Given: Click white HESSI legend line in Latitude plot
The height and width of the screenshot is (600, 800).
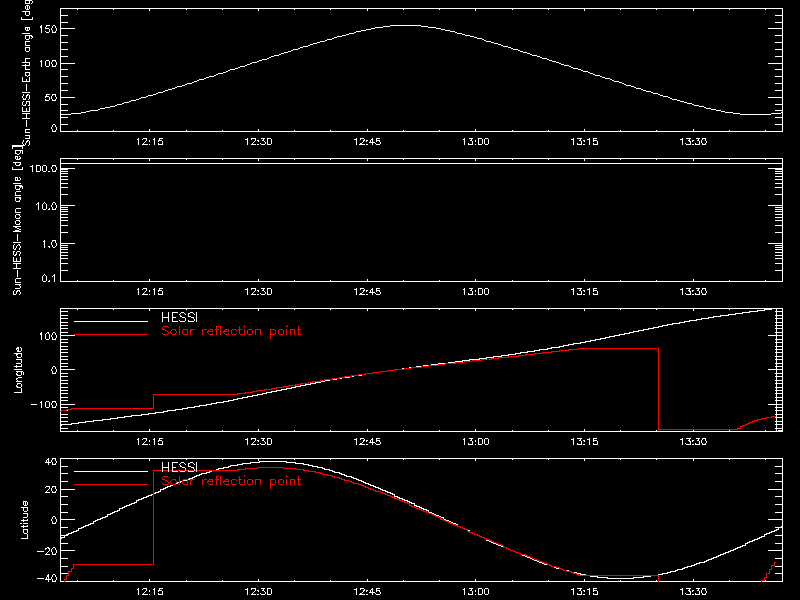Looking at the screenshot, I should tap(111, 471).
